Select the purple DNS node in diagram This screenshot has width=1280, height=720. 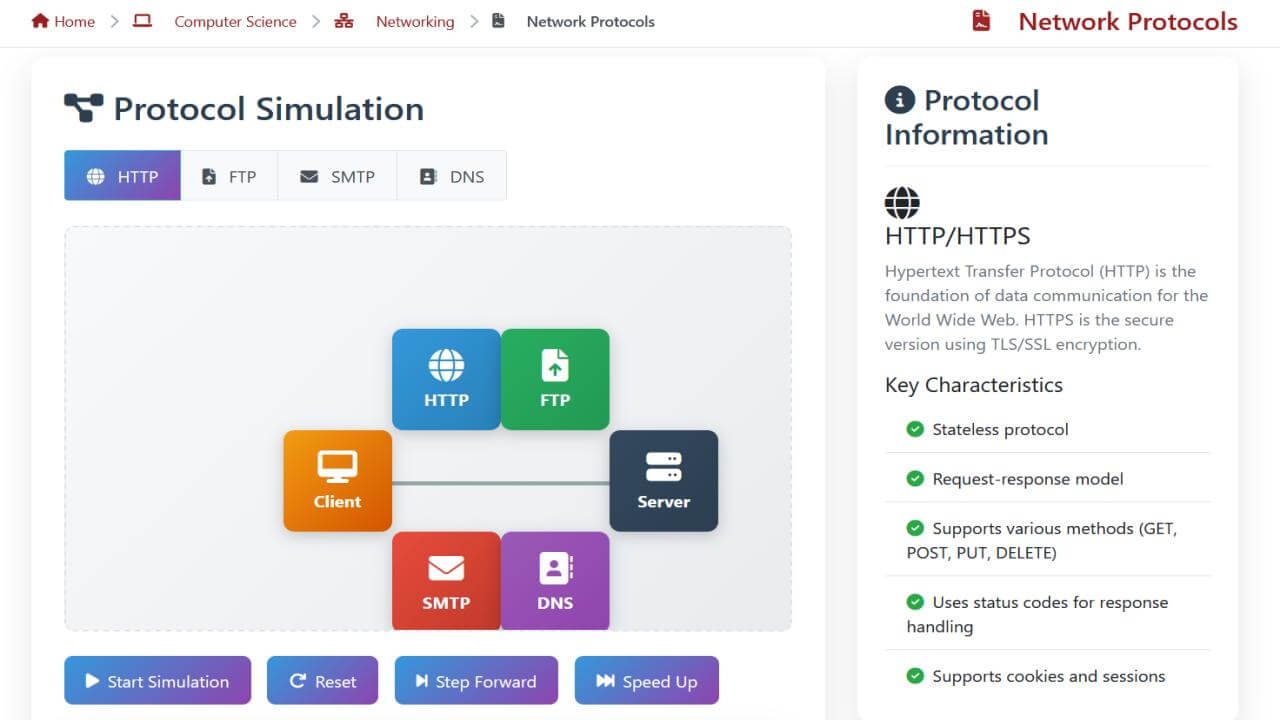[555, 581]
